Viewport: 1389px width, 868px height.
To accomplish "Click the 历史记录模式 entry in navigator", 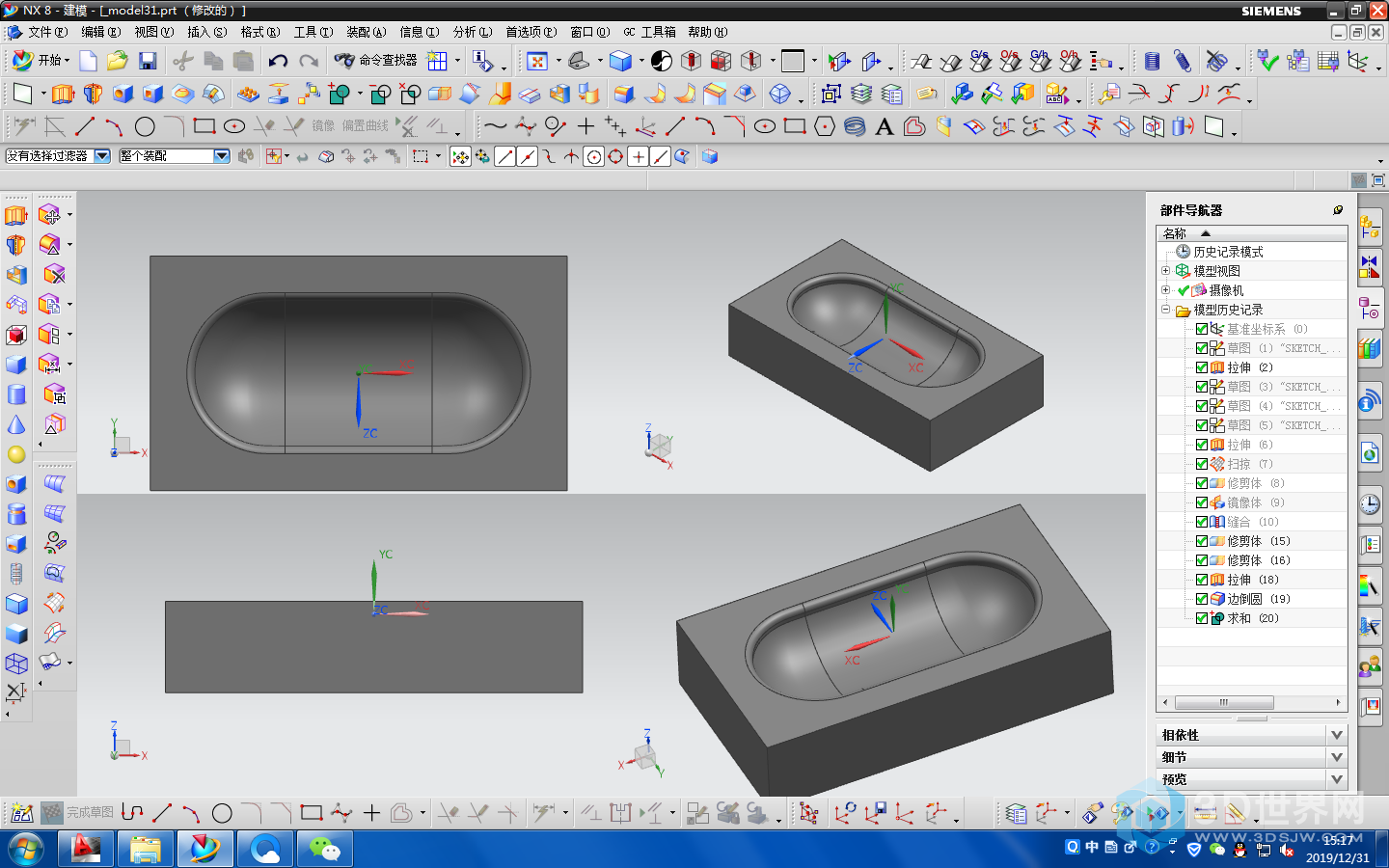I will [x=1228, y=252].
